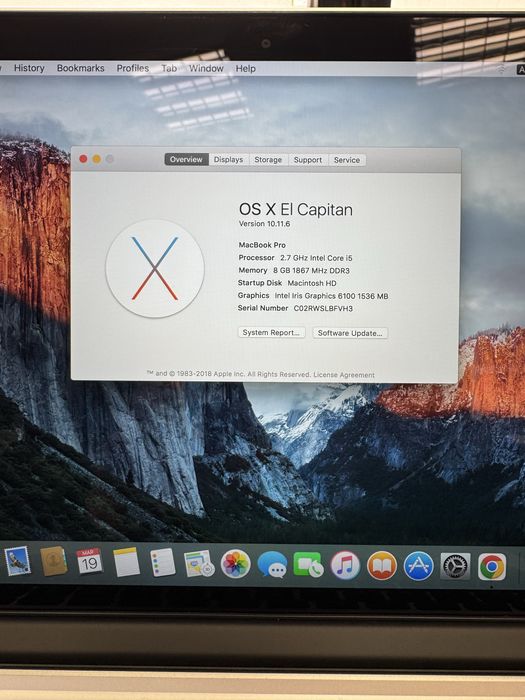Switch to the Storage tab
525x700 pixels.
[268, 160]
